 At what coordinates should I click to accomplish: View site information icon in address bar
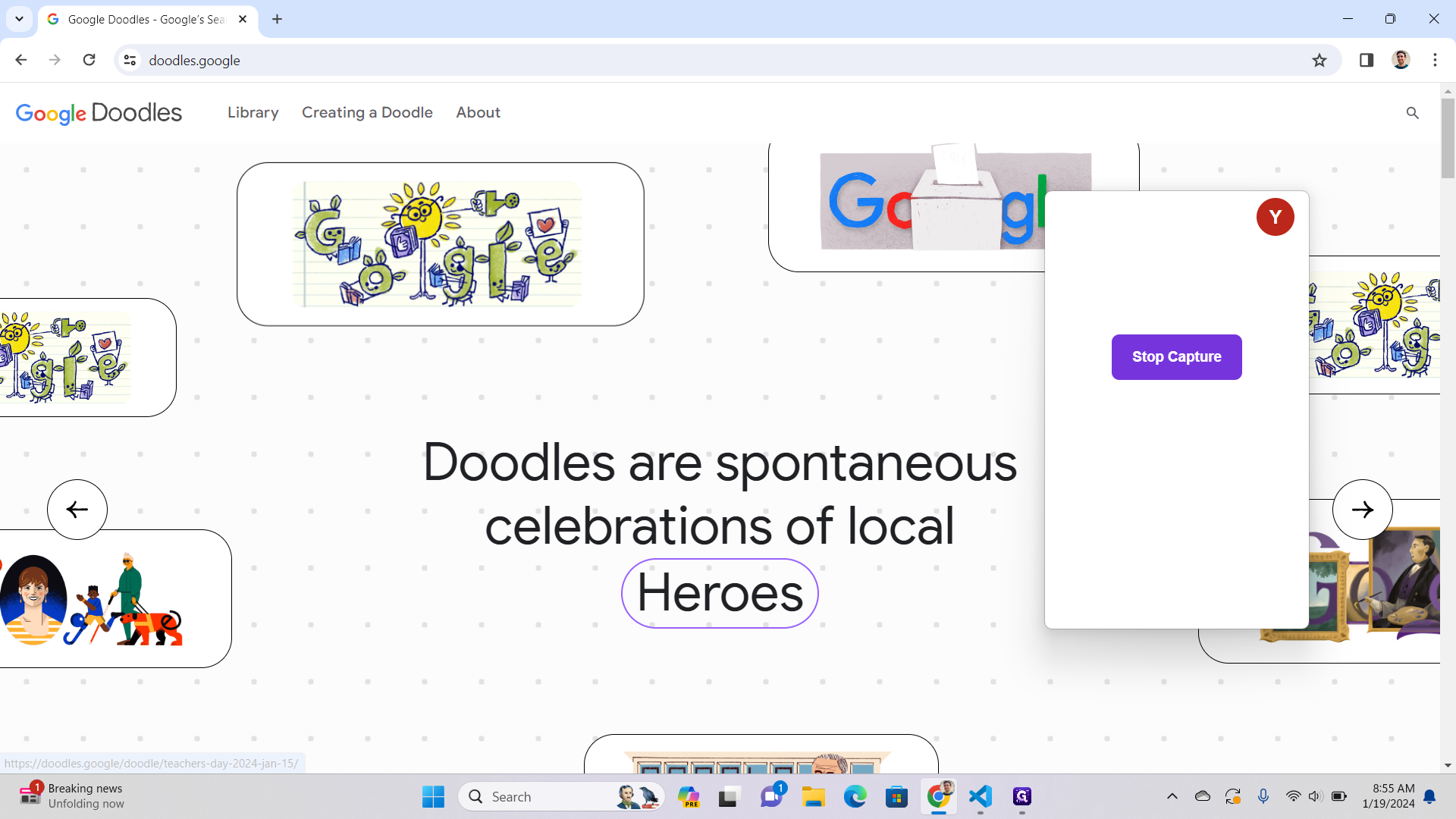130,60
